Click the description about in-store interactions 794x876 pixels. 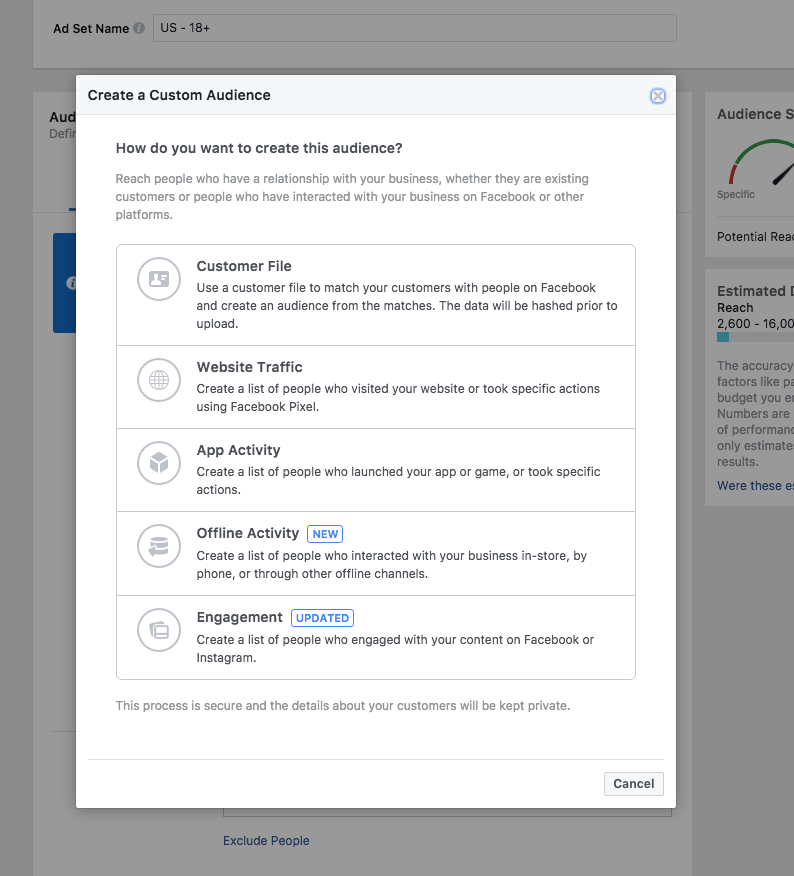click(392, 565)
